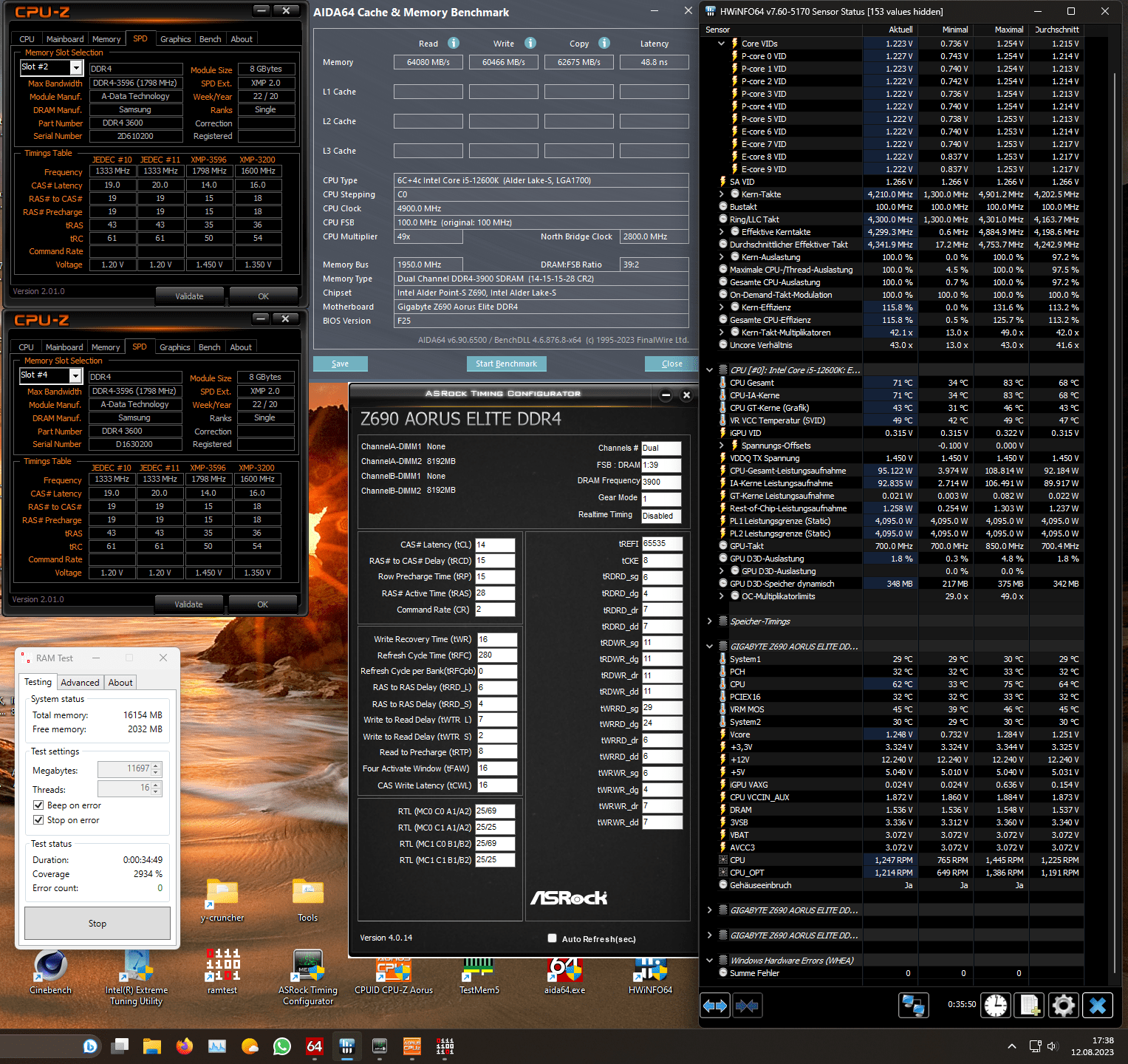Start HWiNFO logging via sheet-plus icon
Image resolution: width=1128 pixels, height=1064 pixels.
(1030, 1006)
